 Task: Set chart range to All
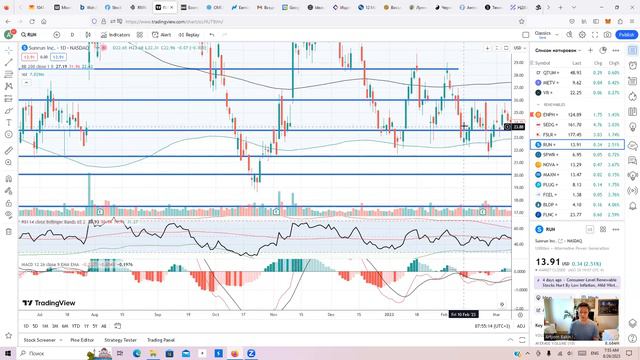[104, 326]
